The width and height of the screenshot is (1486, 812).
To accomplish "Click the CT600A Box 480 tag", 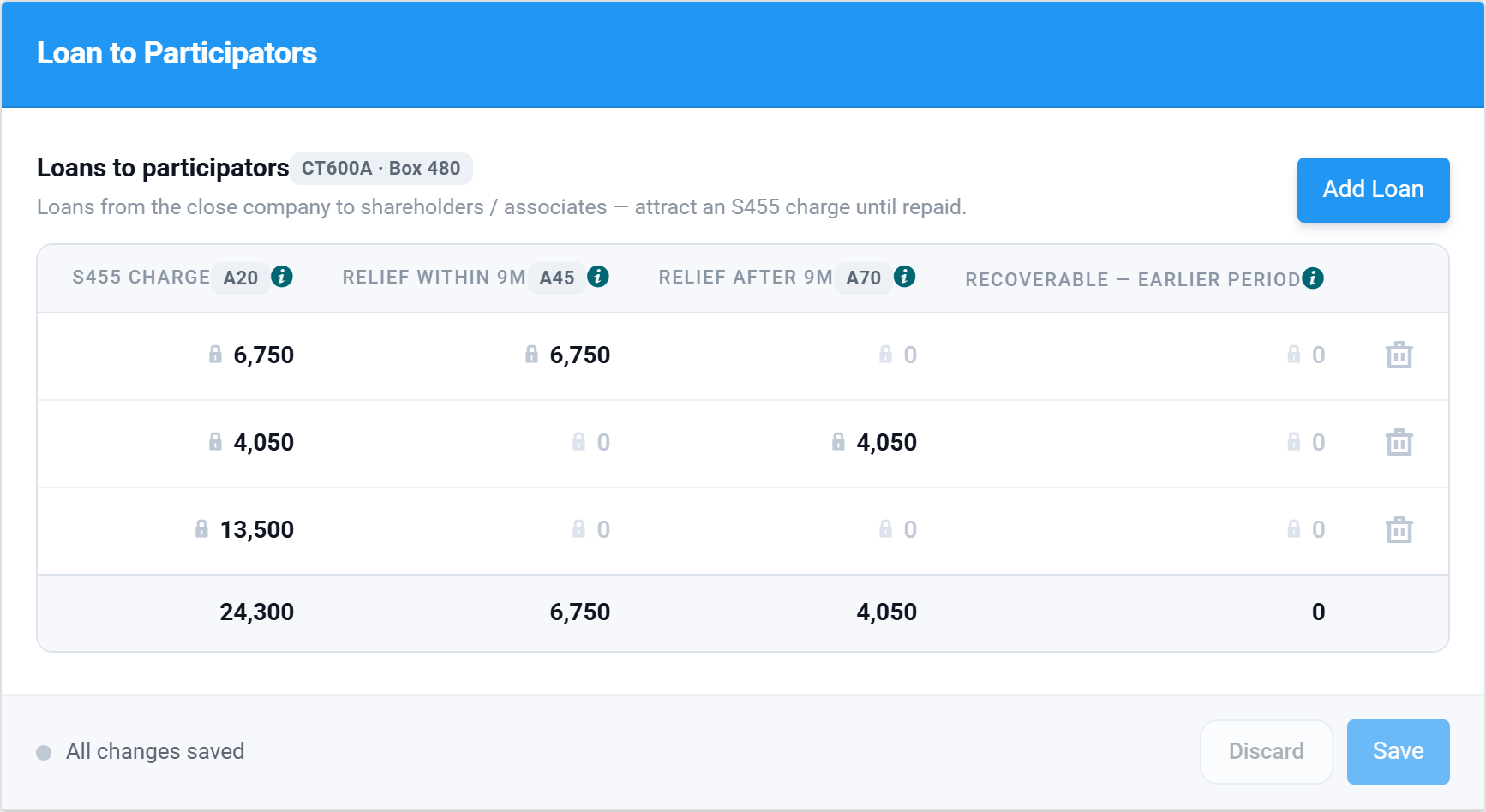I will (x=381, y=168).
